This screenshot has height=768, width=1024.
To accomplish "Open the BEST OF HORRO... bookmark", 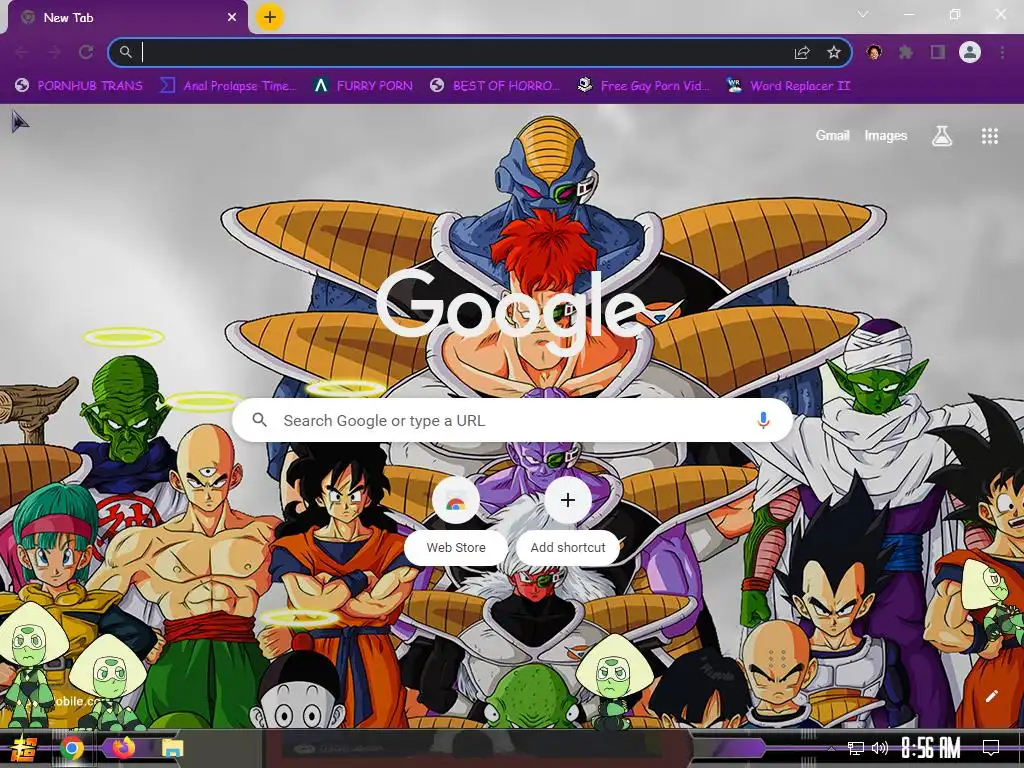I will coord(495,86).
